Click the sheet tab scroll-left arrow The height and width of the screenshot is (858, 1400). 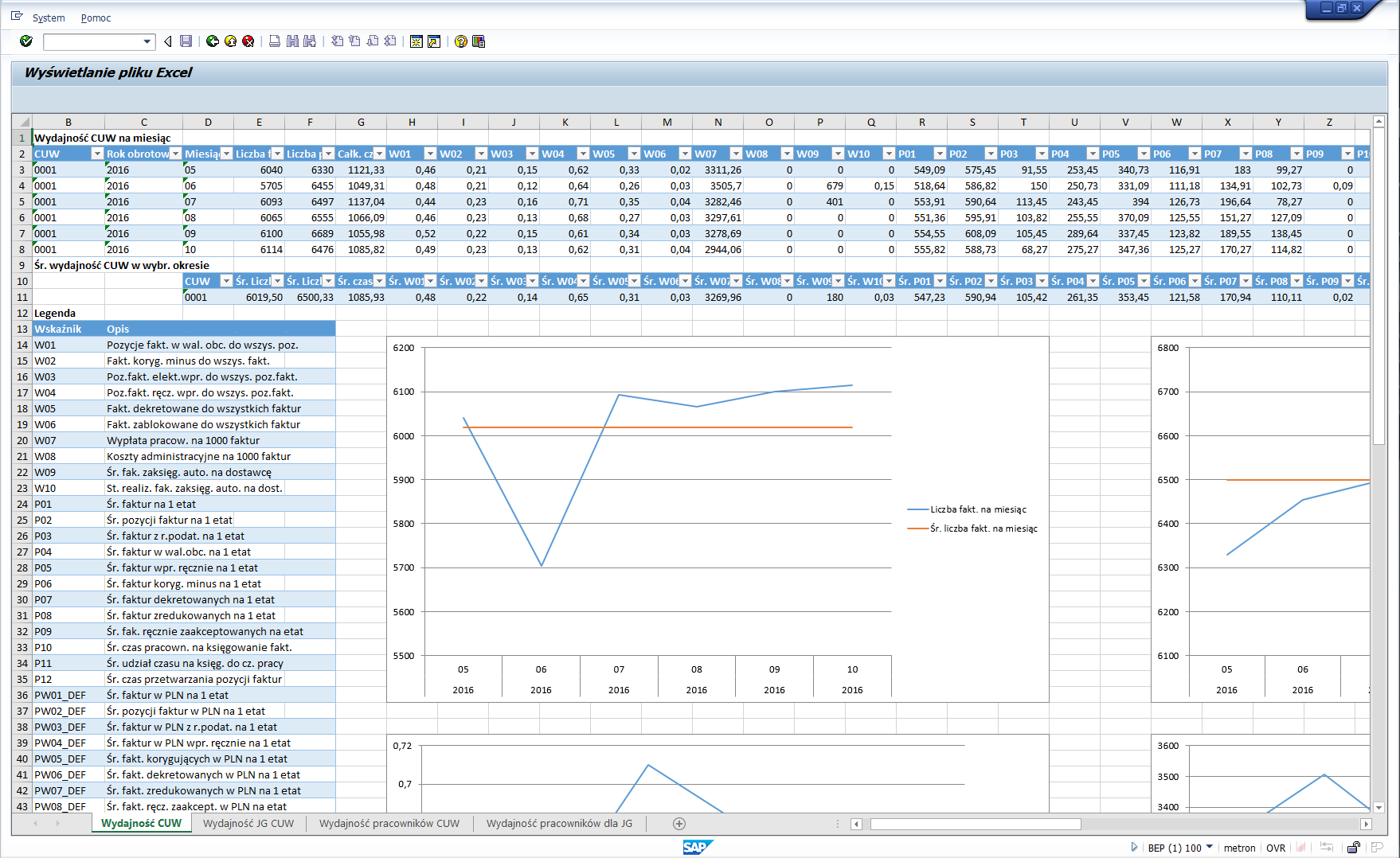tap(36, 824)
